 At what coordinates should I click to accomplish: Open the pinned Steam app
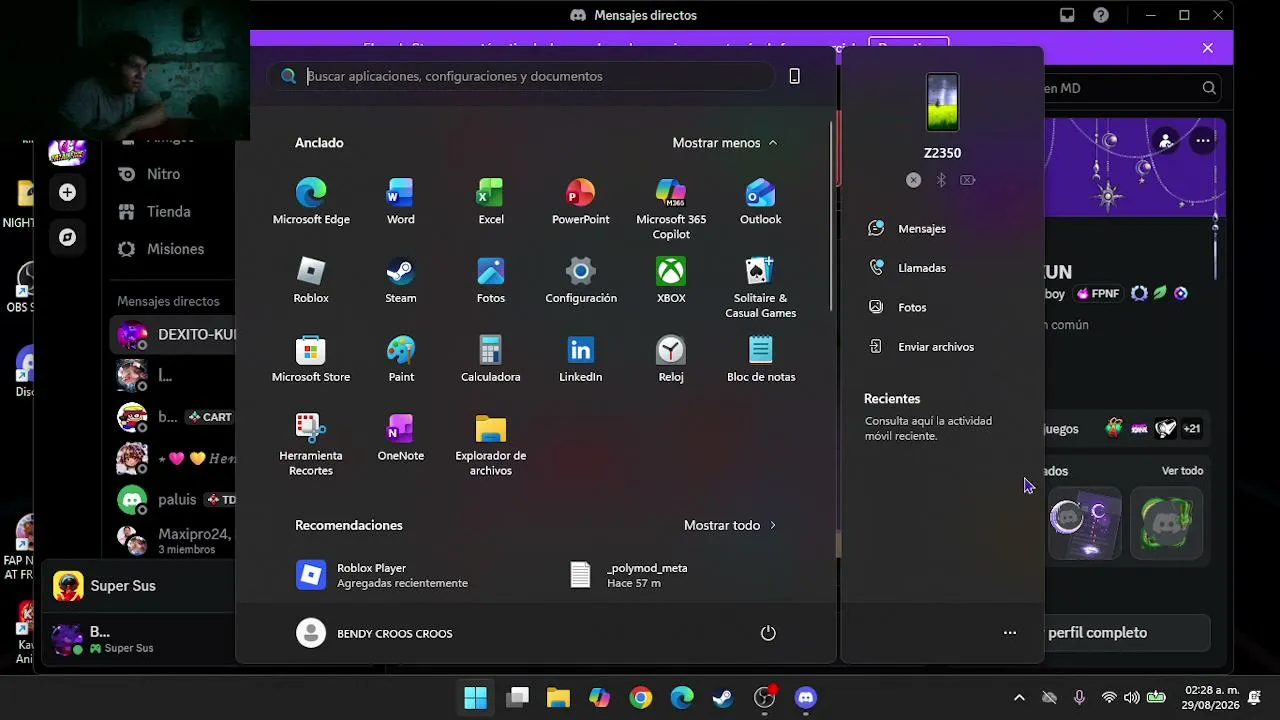point(401,280)
